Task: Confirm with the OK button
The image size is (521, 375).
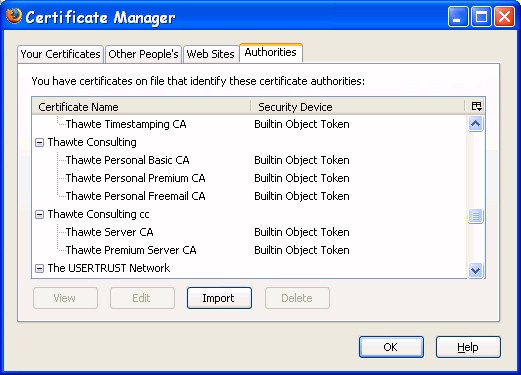Action: [391, 347]
